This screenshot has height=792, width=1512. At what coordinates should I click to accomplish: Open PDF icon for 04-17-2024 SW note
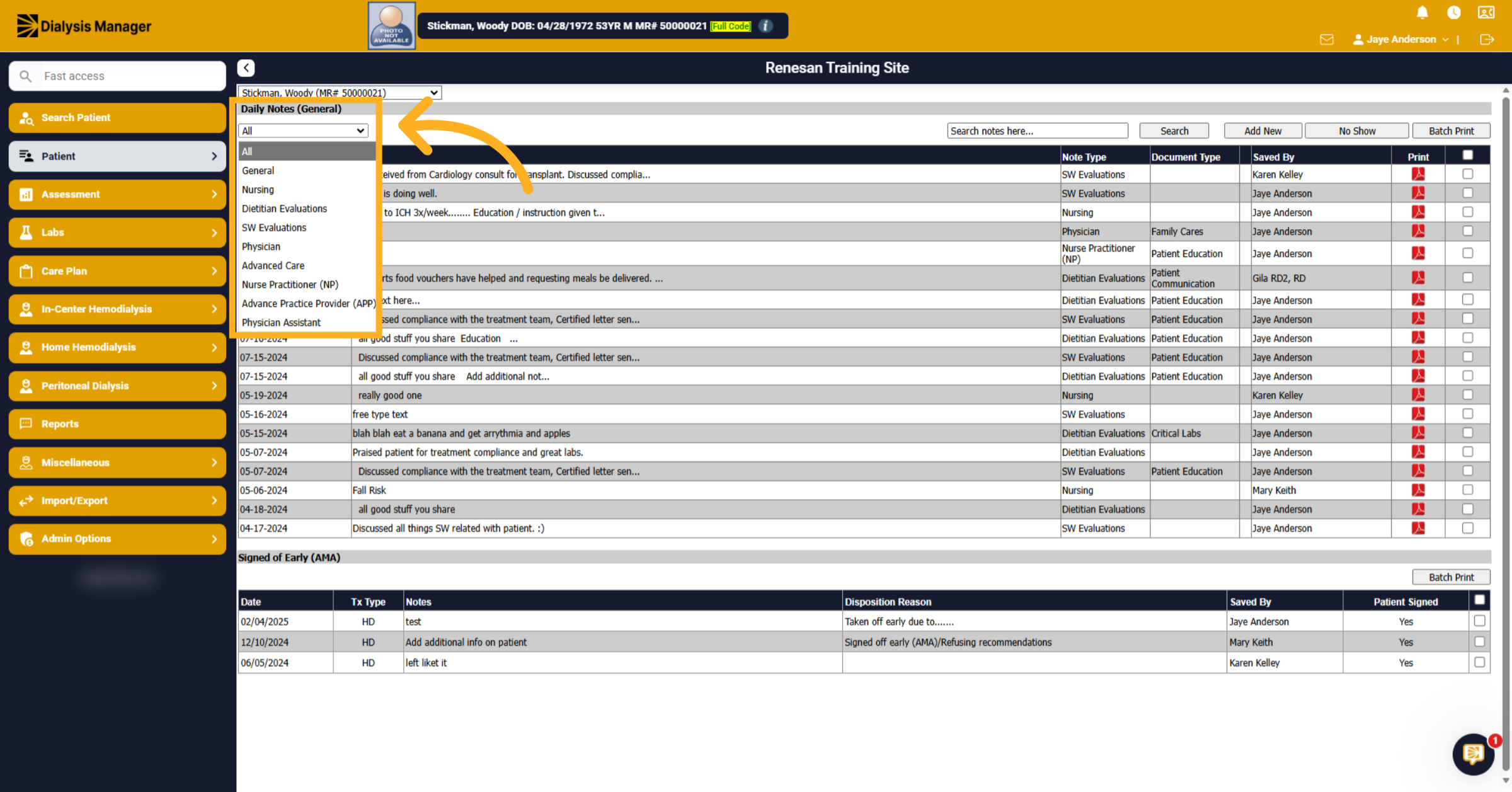(x=1418, y=528)
